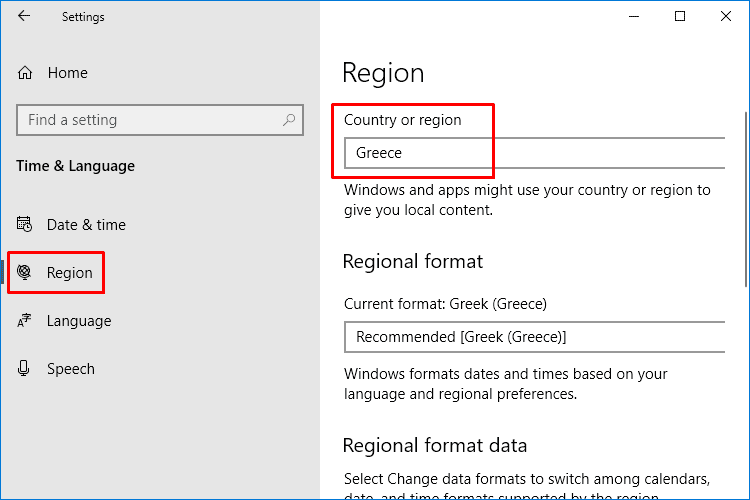
Task: Minimize the Settings window
Action: point(634,16)
